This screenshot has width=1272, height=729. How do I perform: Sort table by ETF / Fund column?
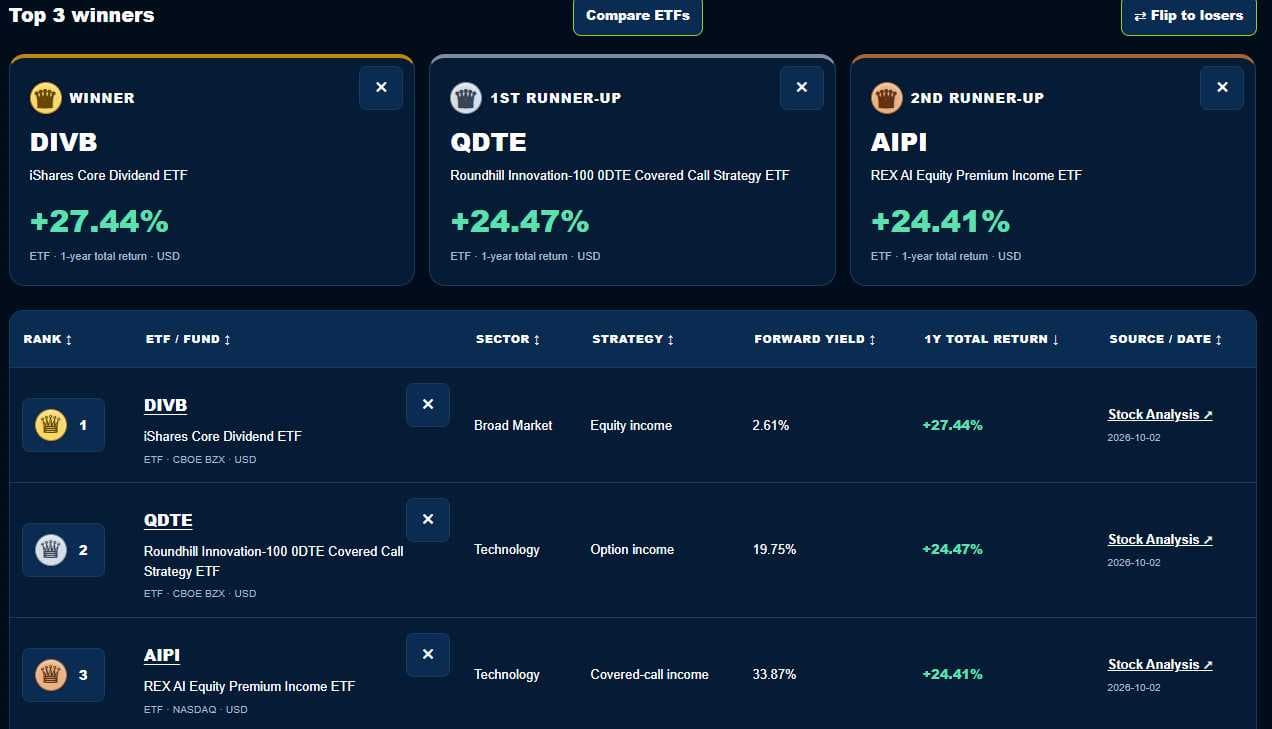(188, 339)
